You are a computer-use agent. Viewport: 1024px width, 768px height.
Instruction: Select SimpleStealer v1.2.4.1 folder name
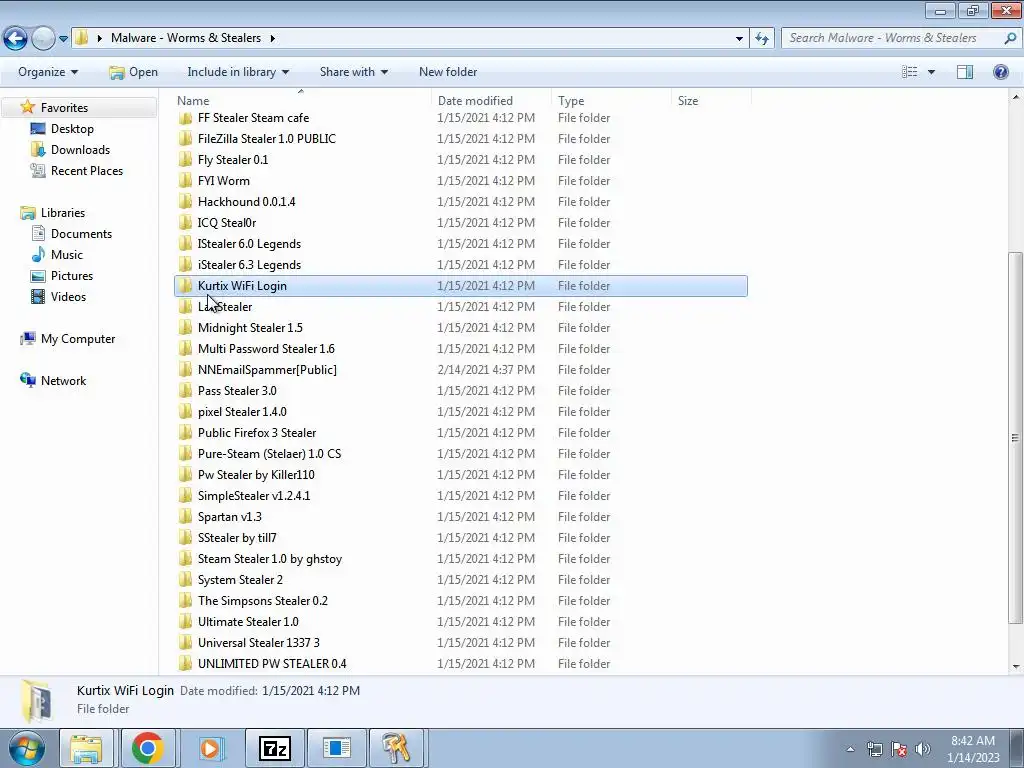254,496
